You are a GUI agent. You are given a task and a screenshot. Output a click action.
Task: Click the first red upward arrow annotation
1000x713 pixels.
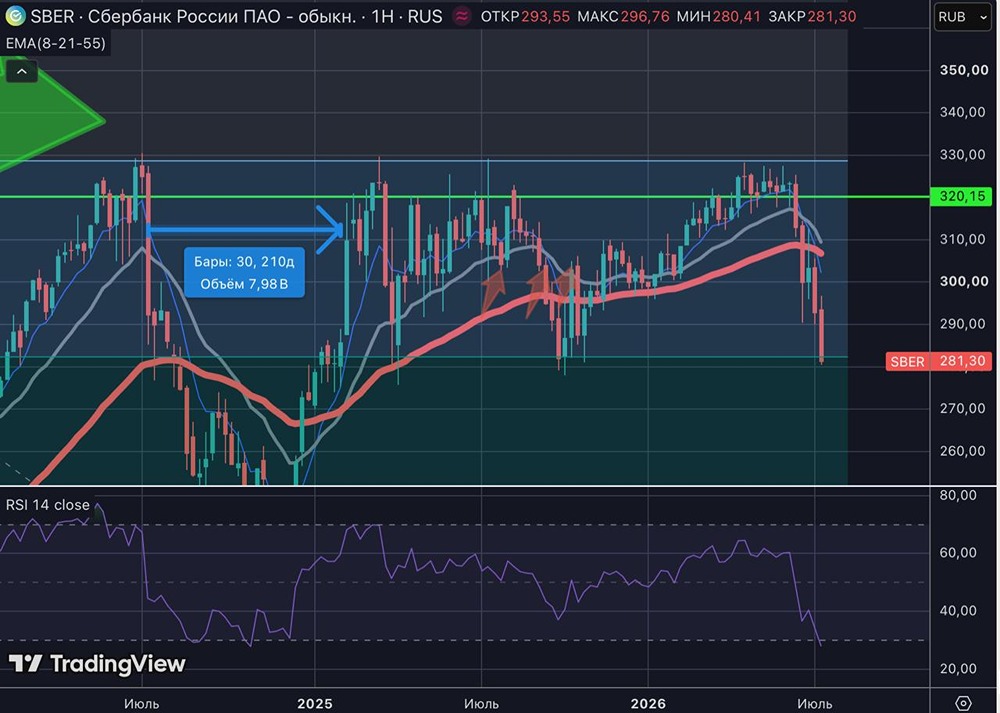[x=492, y=288]
